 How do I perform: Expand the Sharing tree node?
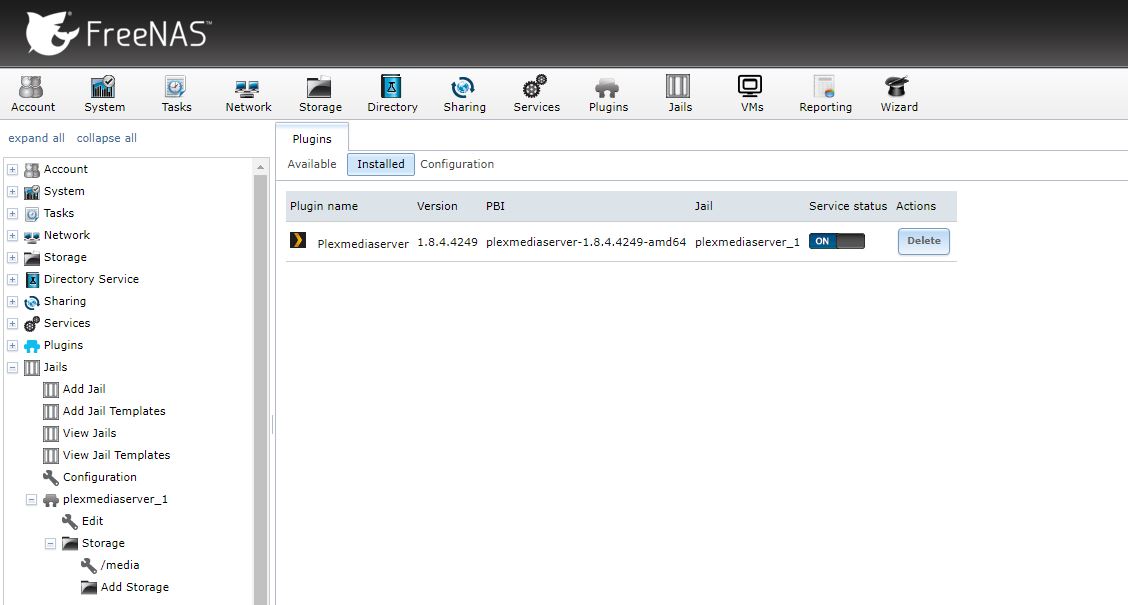pyautogui.click(x=12, y=301)
